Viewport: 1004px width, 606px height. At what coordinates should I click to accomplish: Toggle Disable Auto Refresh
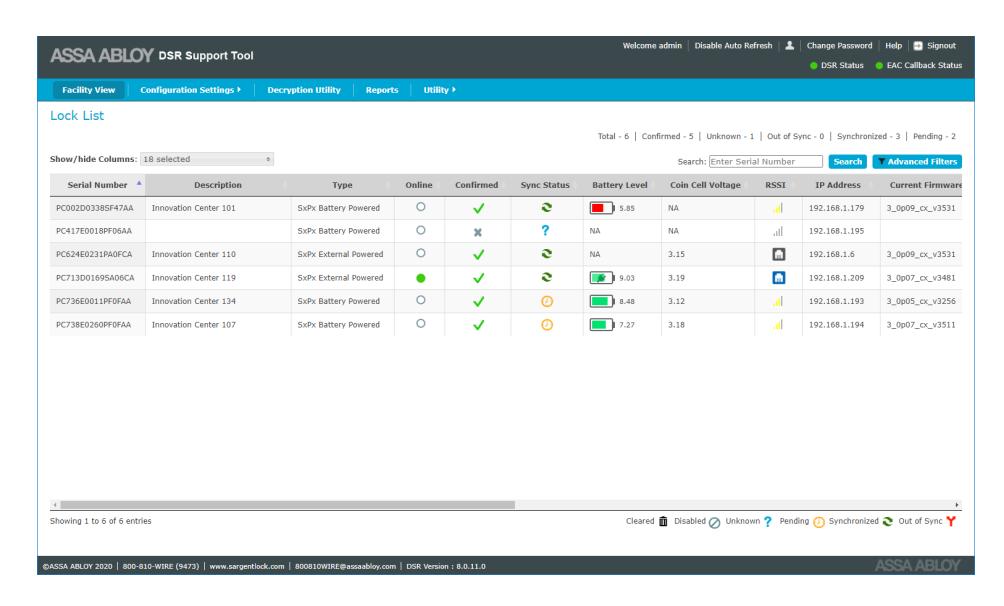(733, 45)
